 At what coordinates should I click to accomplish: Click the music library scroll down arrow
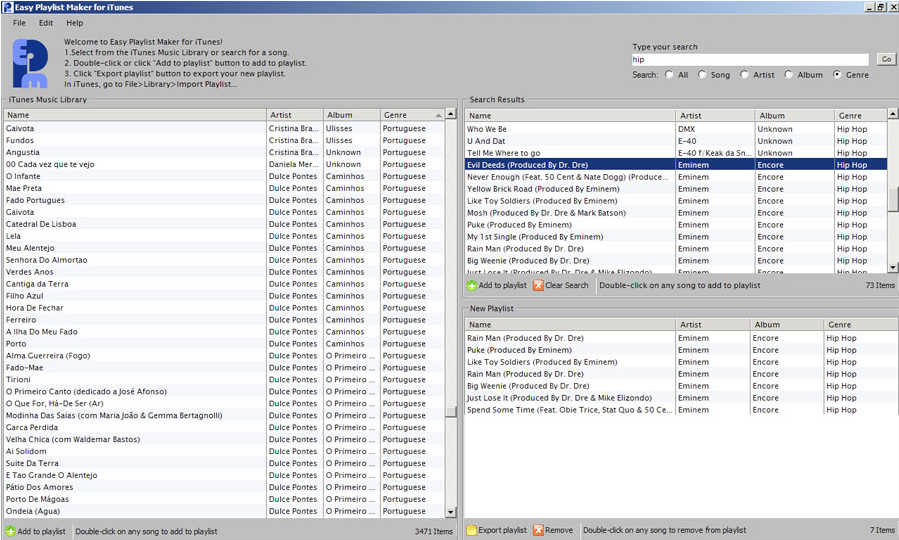pos(451,512)
